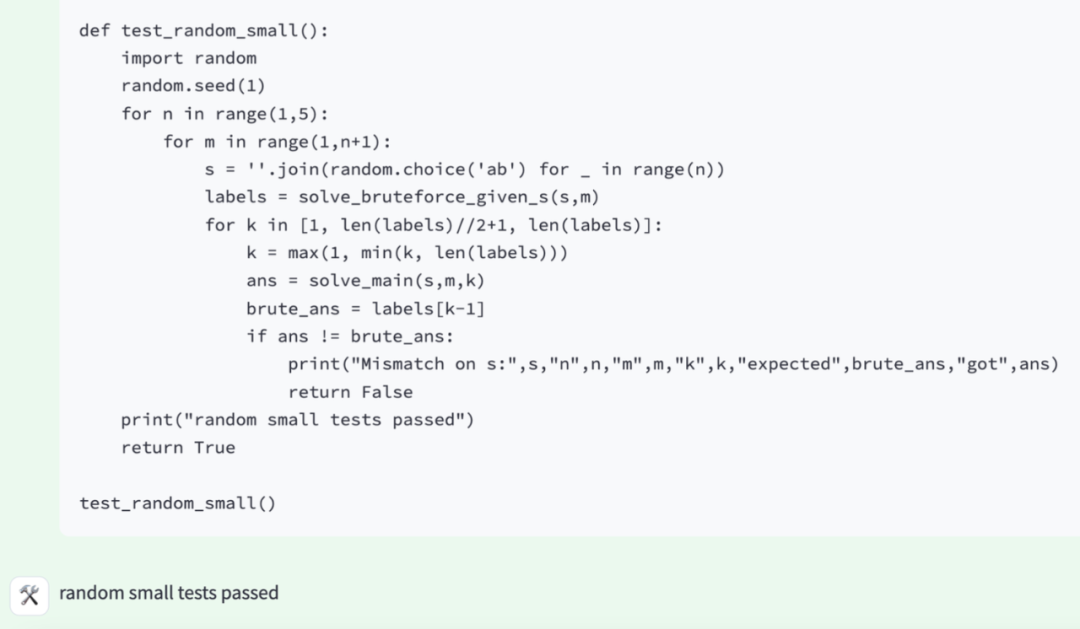
Task: Click the print "Mismatch on s:" statement
Action: pos(673,364)
